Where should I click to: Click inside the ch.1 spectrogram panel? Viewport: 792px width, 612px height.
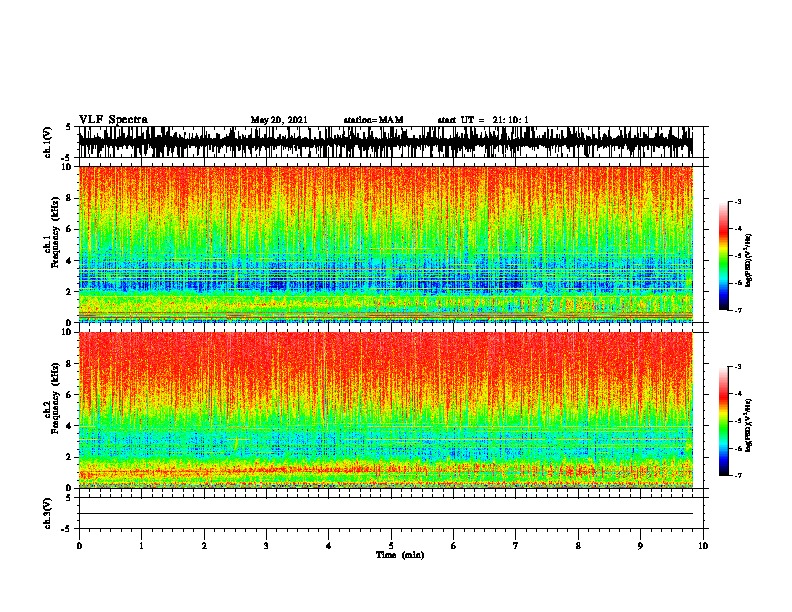click(x=385, y=244)
